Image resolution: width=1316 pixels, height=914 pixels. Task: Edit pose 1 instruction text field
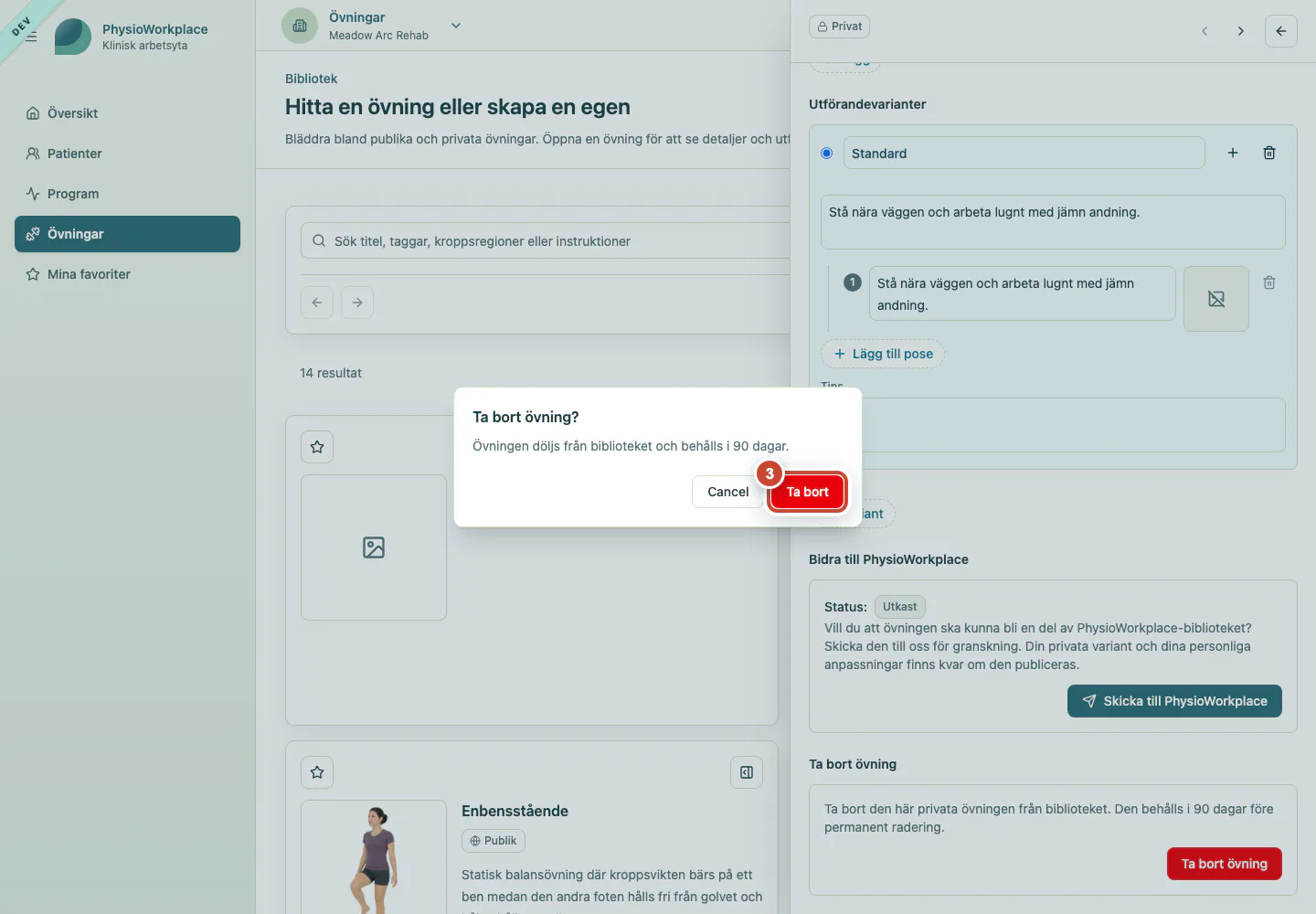pos(1022,293)
